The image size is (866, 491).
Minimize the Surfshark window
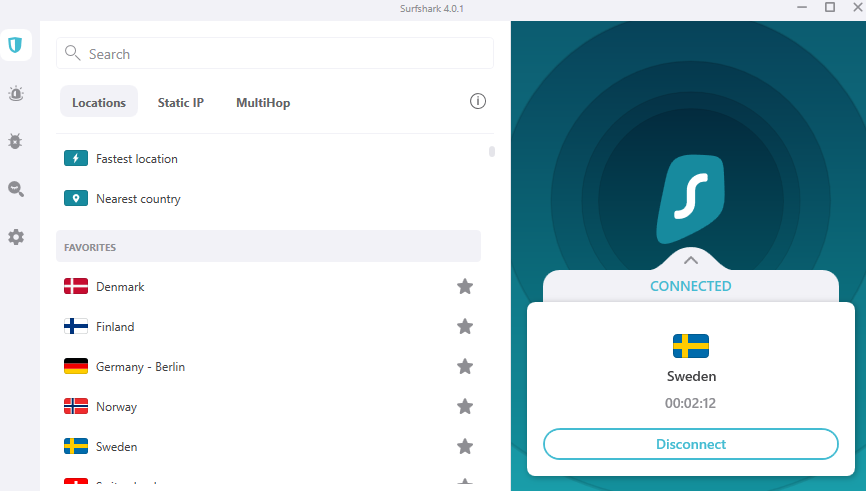coord(802,8)
